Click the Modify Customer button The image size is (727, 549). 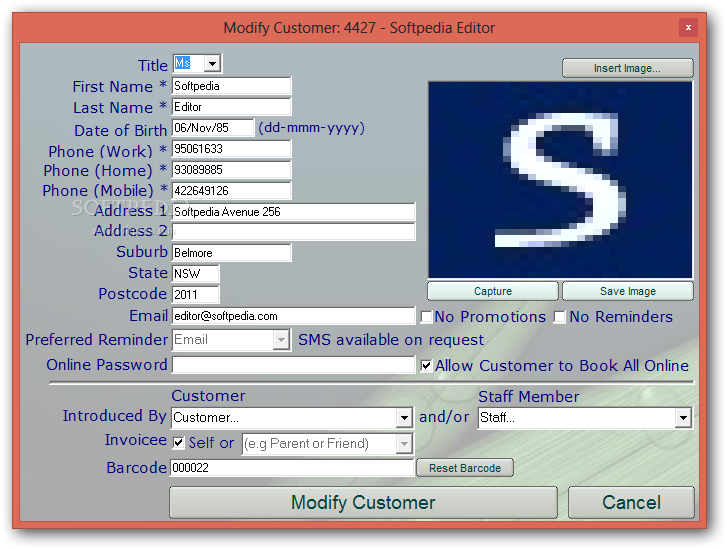[364, 503]
